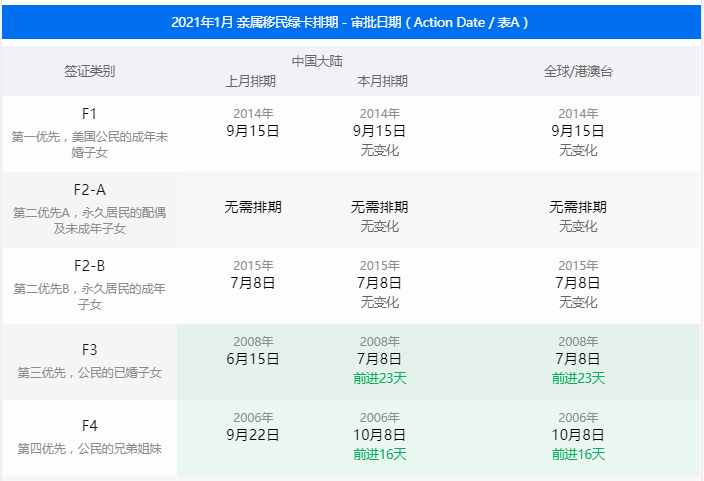Click F3 this month 前进23天 text

click(x=380, y=378)
